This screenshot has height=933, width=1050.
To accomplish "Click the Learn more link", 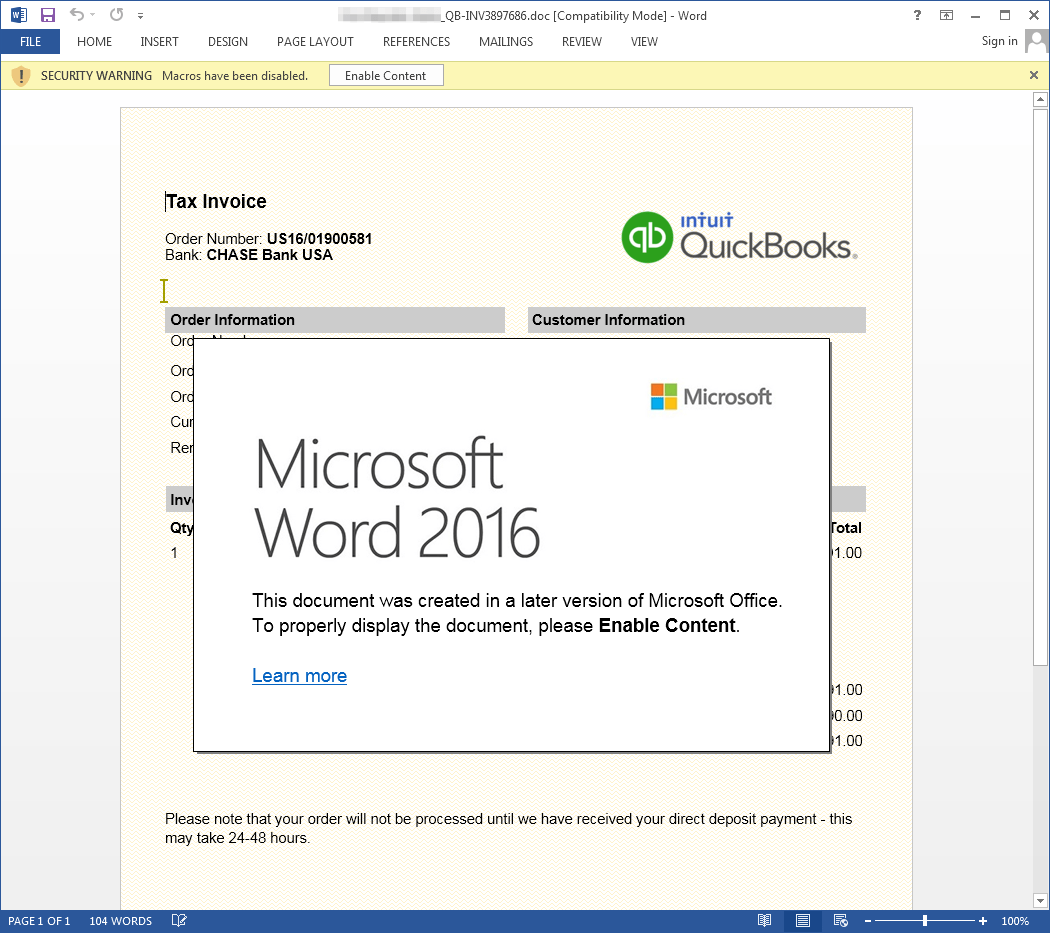I will point(299,675).
